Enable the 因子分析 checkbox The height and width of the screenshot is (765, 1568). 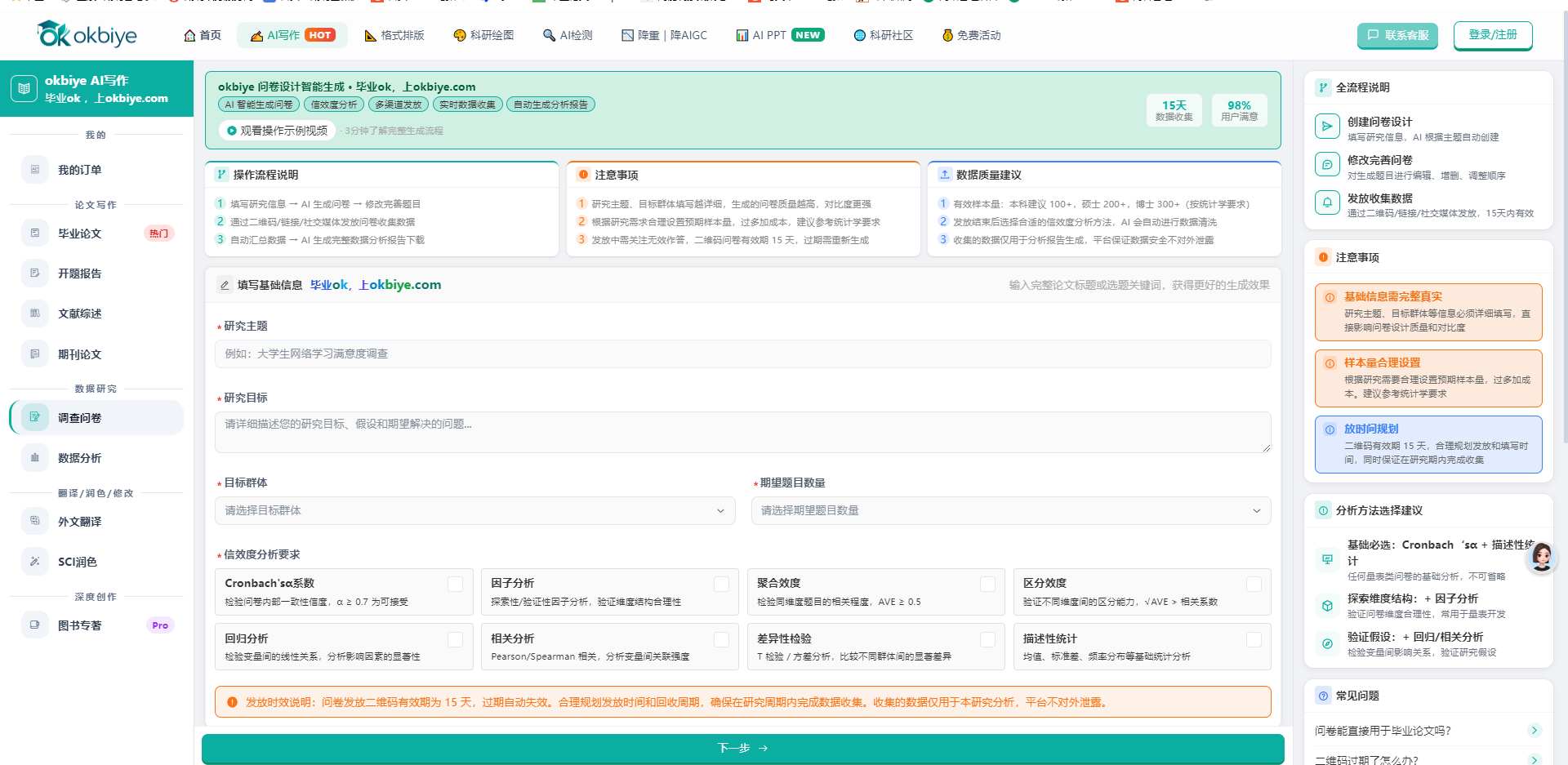721,584
